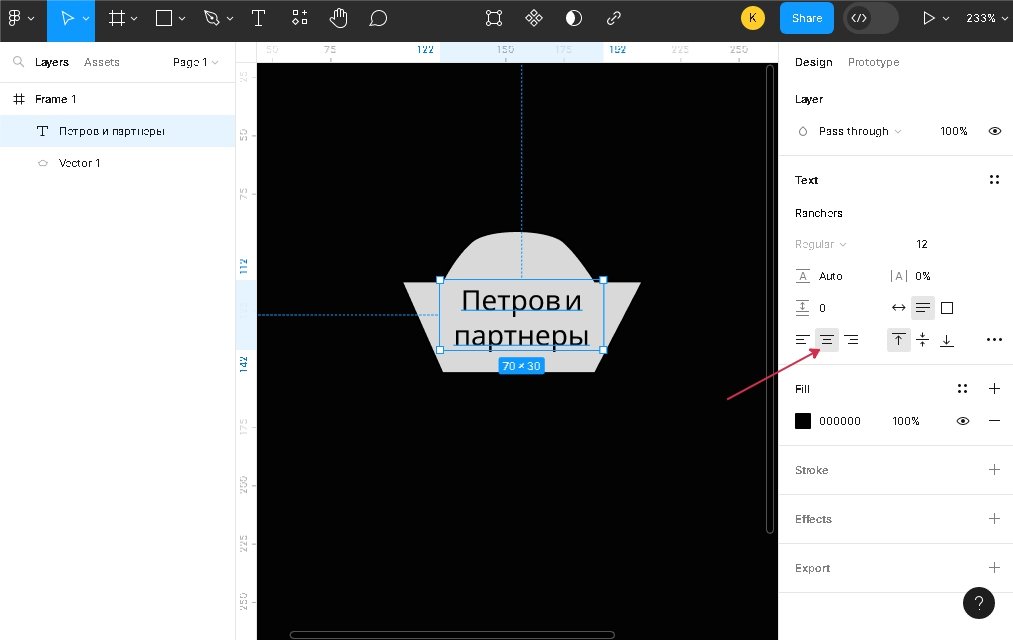Select the Vector 1 layer

click(x=80, y=163)
